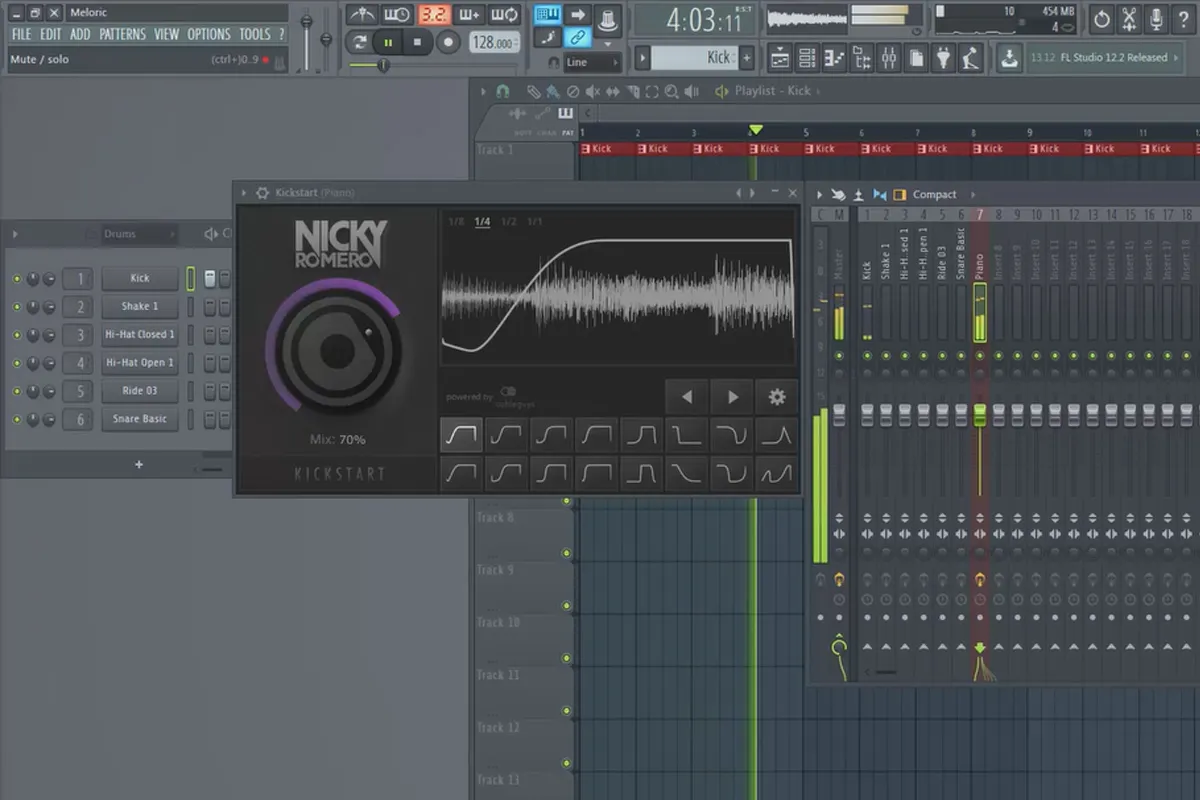Toggle typing keyboard to piano icon

[547, 15]
